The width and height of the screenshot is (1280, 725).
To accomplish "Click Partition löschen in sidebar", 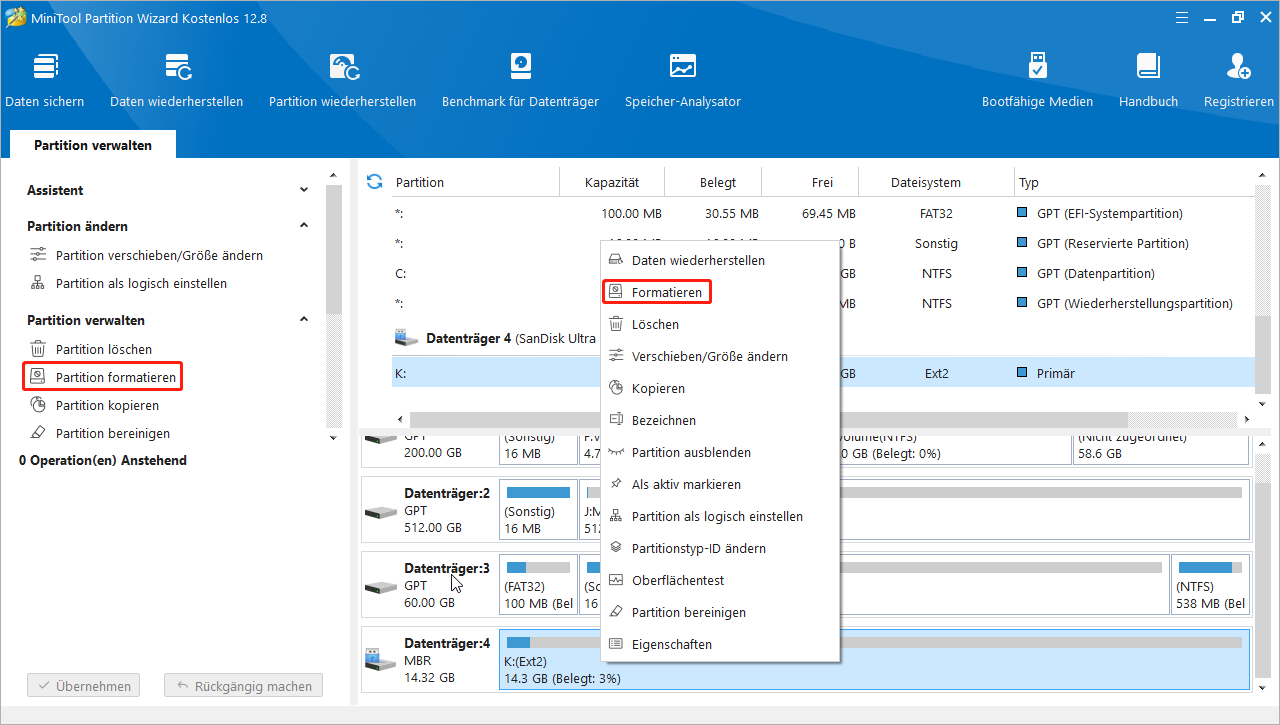I will click(x=91, y=349).
